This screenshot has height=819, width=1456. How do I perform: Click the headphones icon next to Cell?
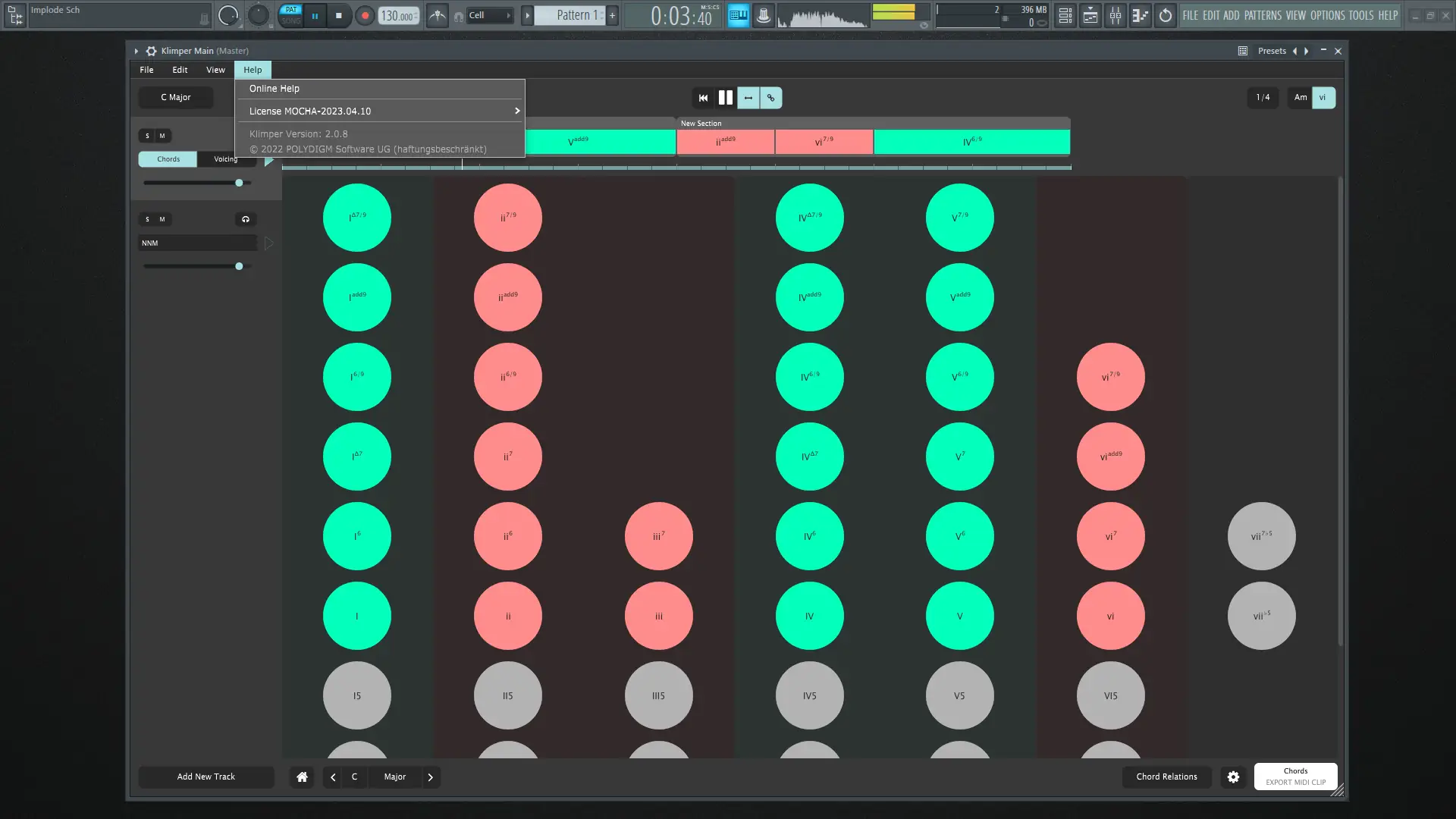[x=458, y=15]
